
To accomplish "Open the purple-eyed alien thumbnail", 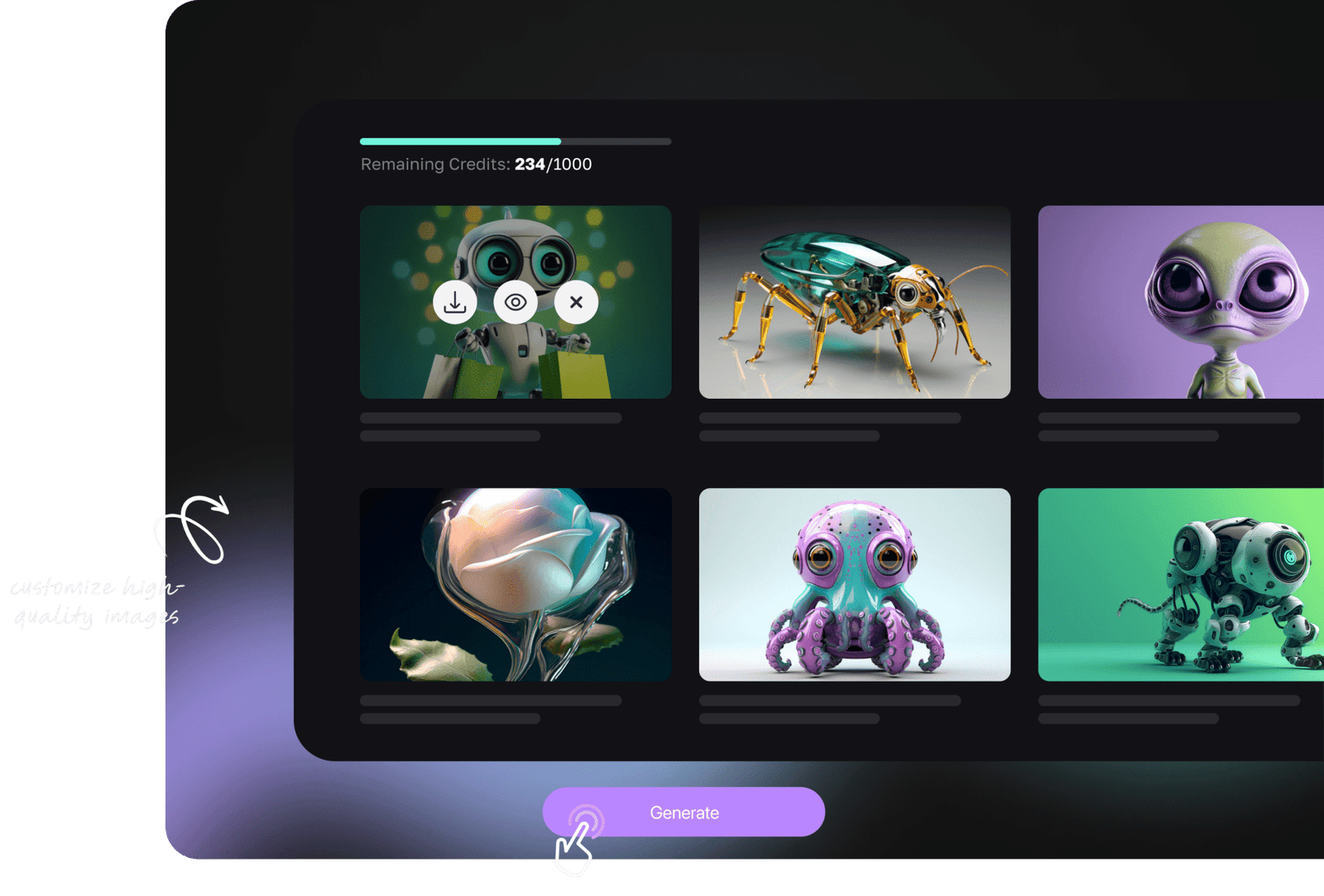I will [x=1180, y=303].
